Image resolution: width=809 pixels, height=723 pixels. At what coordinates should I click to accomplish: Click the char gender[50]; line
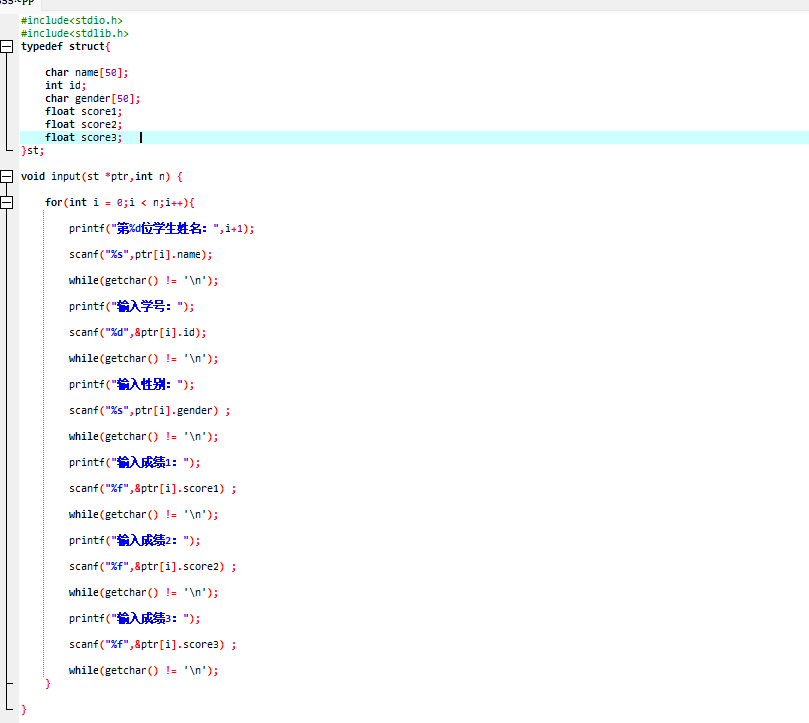pos(92,99)
